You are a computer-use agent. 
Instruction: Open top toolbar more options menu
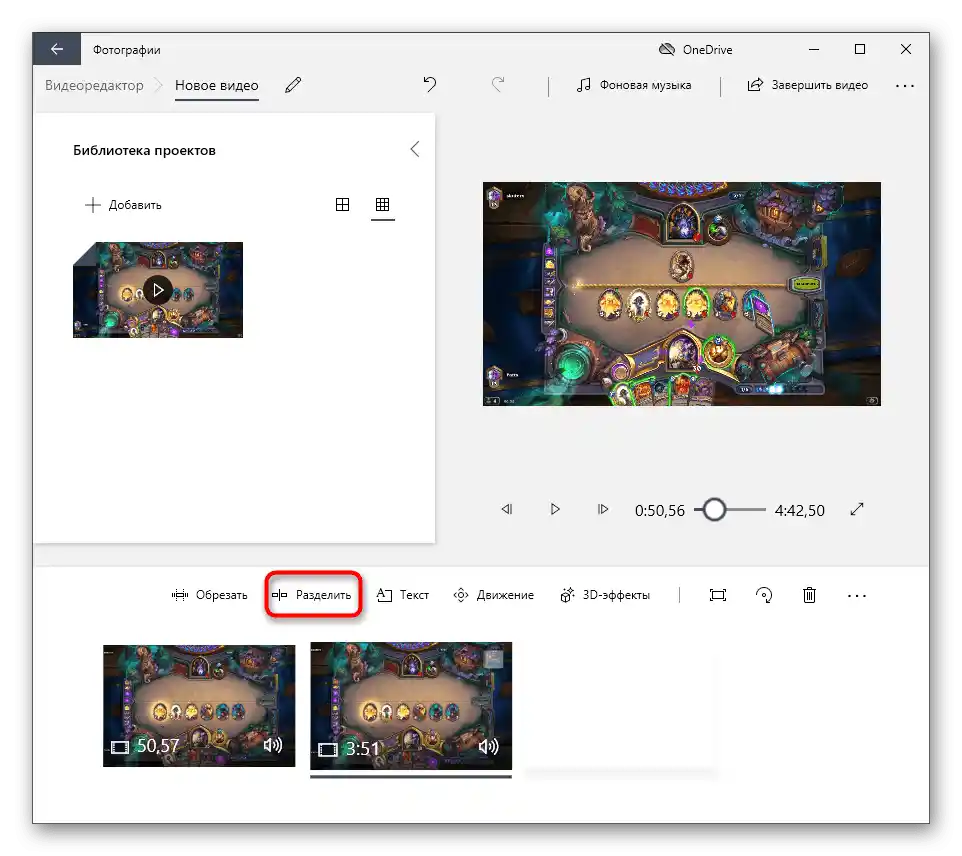[905, 86]
